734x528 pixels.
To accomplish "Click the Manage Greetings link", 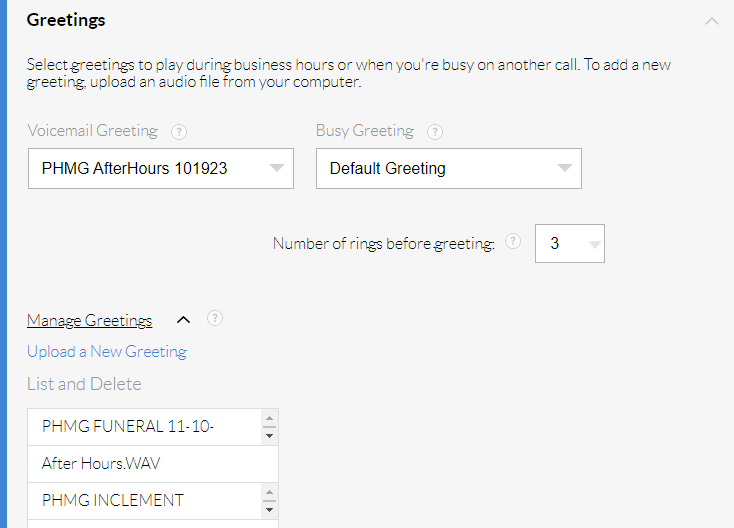I will [89, 320].
